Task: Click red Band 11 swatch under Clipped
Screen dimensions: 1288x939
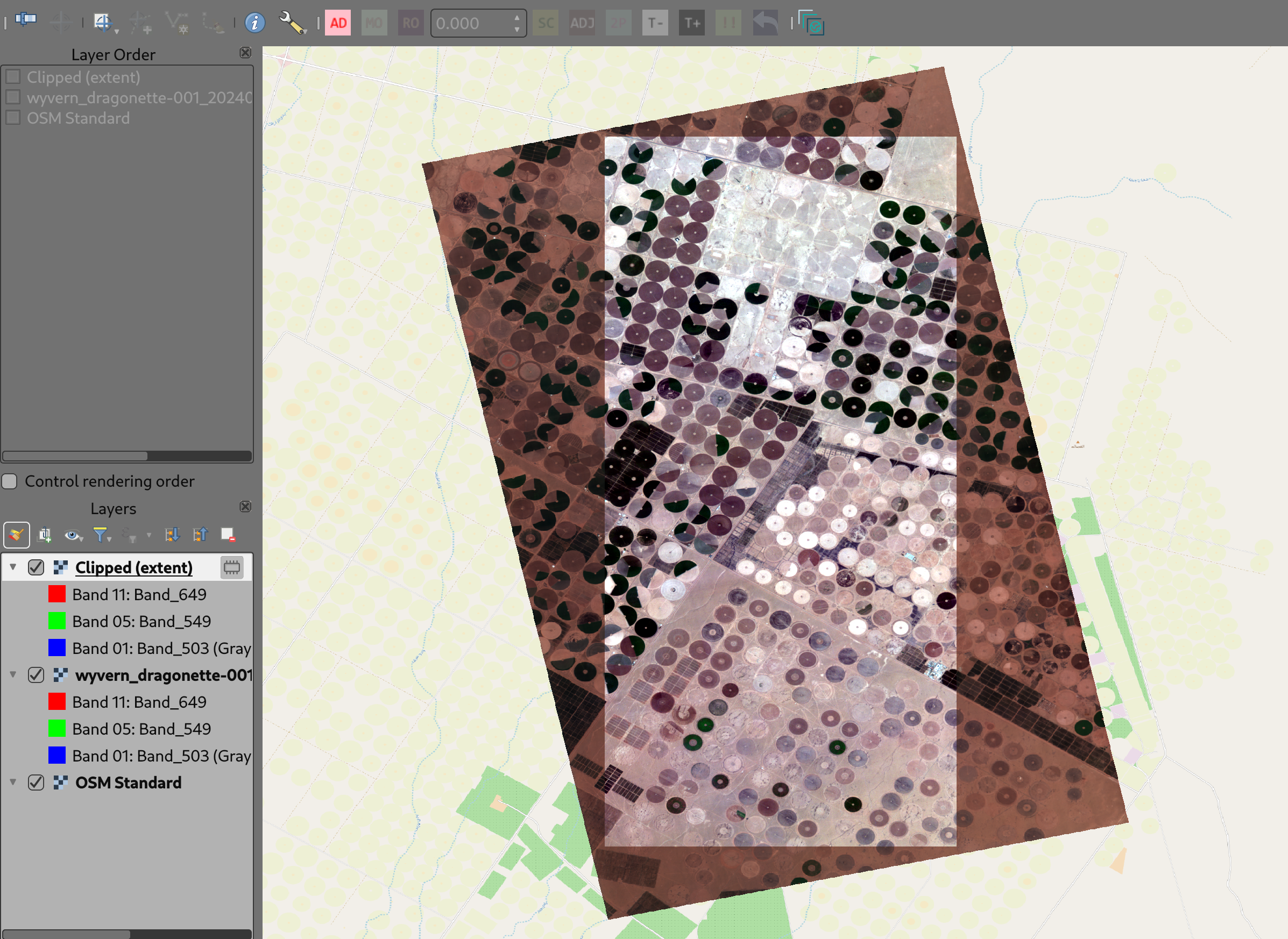Action: (x=57, y=595)
